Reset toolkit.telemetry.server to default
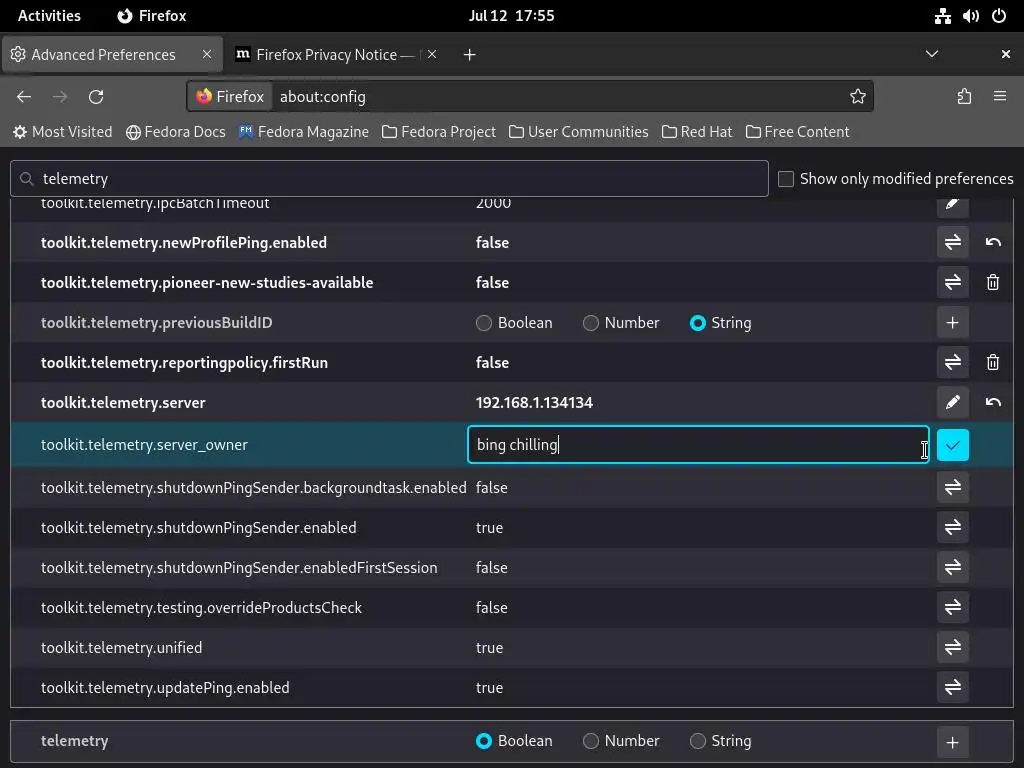This screenshot has height=768, width=1024. tap(993, 402)
